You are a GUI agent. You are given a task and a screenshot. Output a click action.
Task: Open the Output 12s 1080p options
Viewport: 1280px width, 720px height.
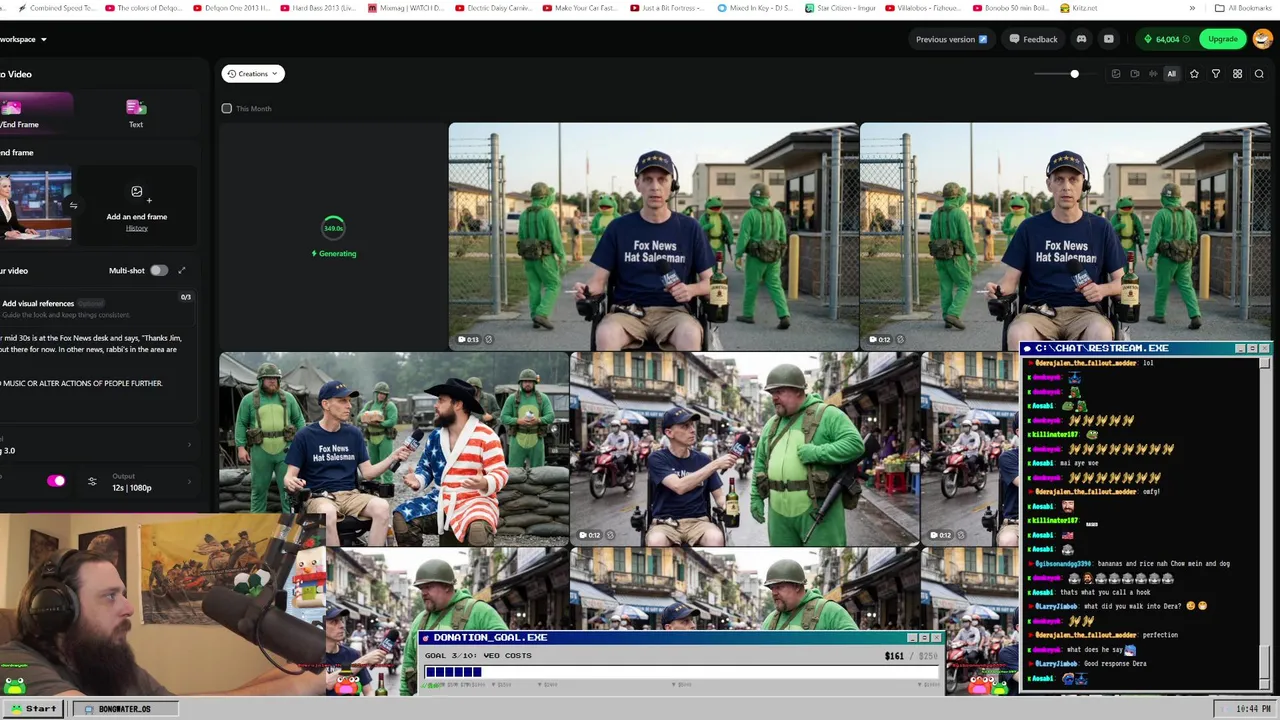click(x=150, y=482)
